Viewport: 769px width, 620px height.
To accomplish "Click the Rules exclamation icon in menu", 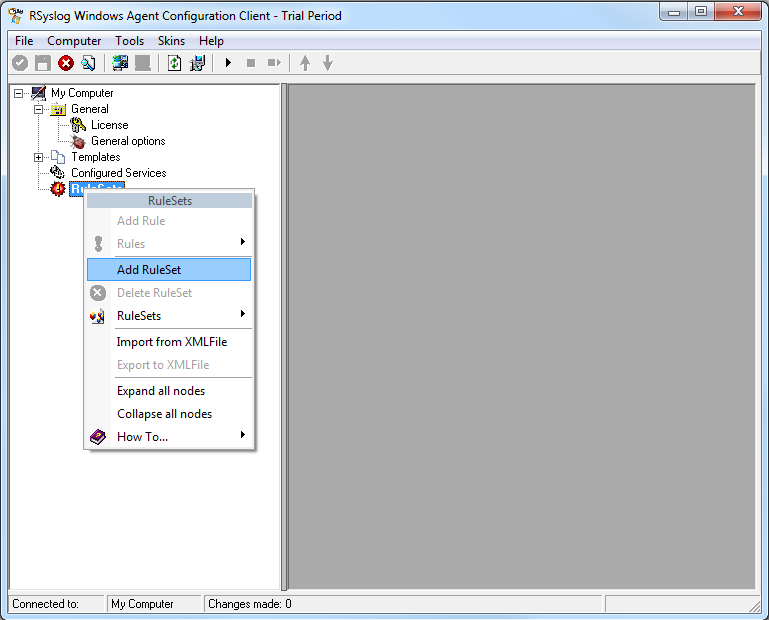I will (99, 243).
